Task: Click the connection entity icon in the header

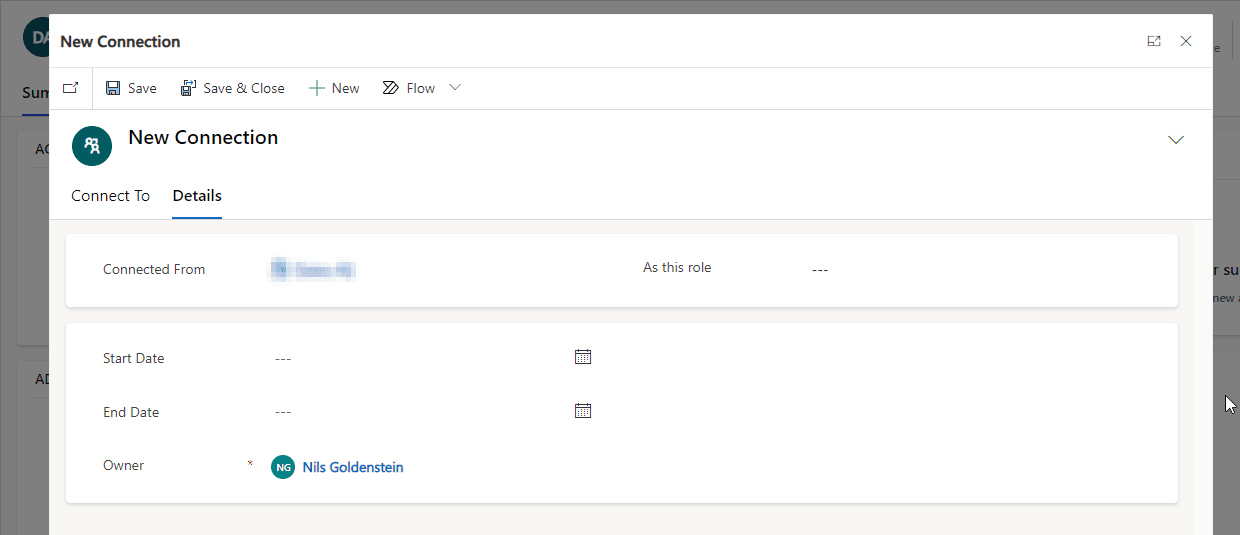Action: coord(92,145)
